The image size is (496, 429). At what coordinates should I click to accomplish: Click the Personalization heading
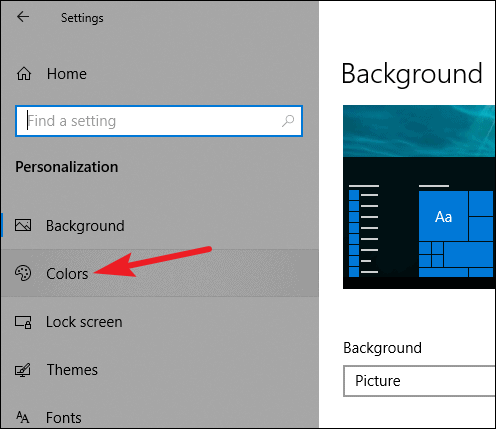[67, 167]
